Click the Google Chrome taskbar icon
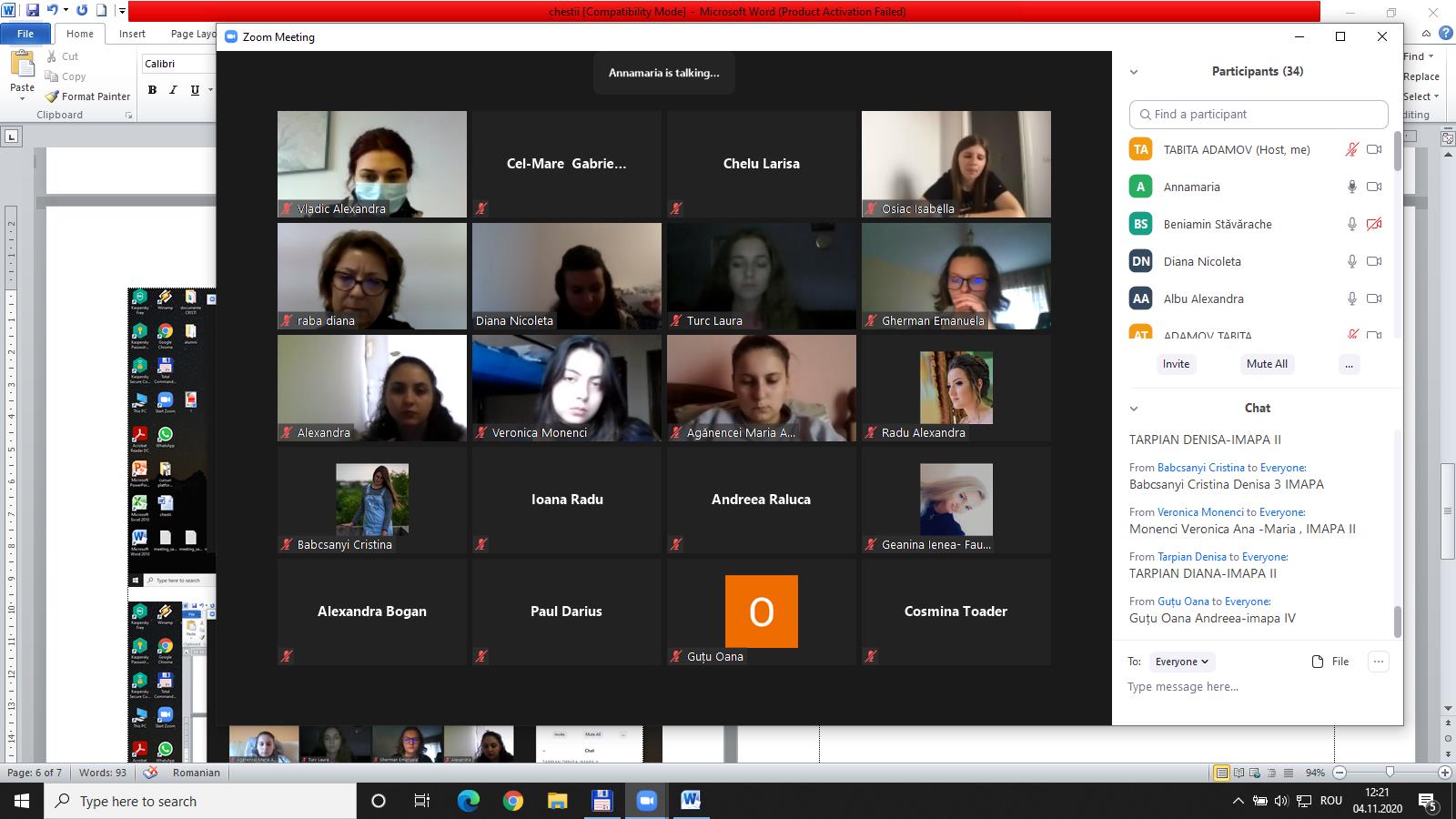1456x819 pixels. tap(513, 801)
